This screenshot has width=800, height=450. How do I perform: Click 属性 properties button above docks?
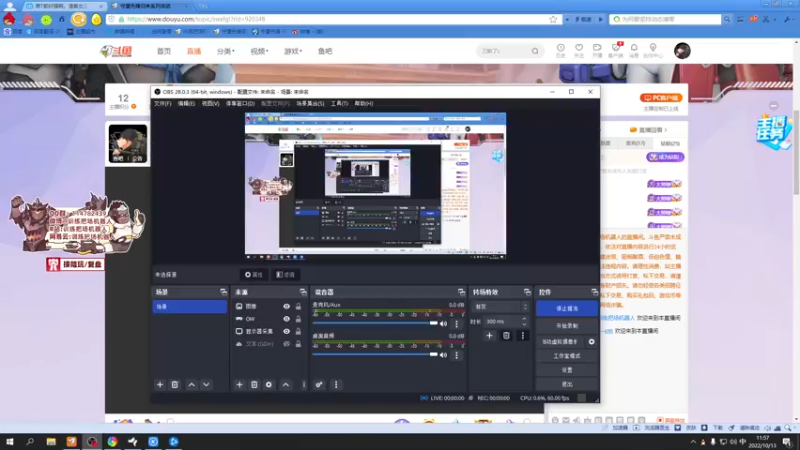[x=254, y=274]
